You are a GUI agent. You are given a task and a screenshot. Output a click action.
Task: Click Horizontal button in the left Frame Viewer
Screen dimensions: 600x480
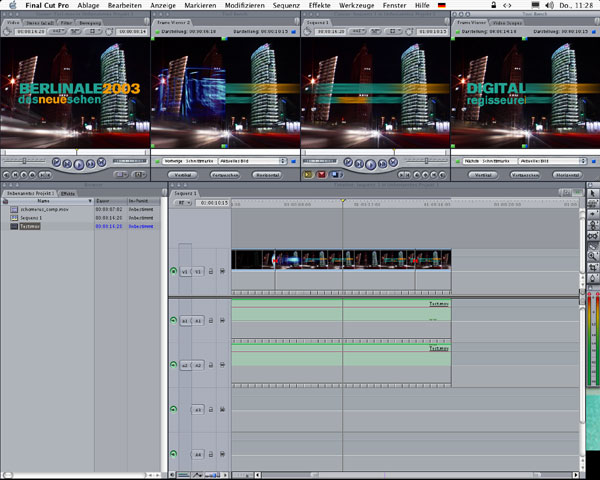pyautogui.click(x=267, y=175)
